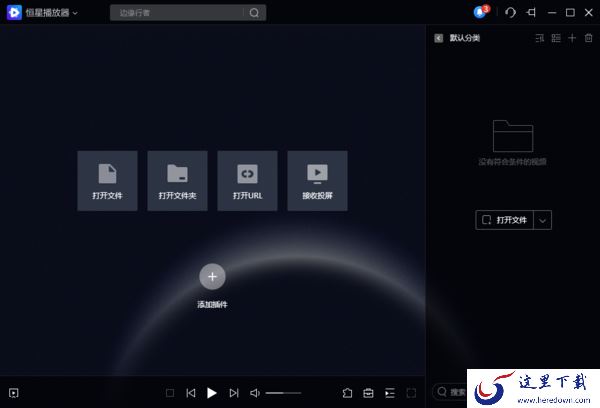600x408 pixels.
Task: Switch the playlist view mode icon
Action: point(556,38)
